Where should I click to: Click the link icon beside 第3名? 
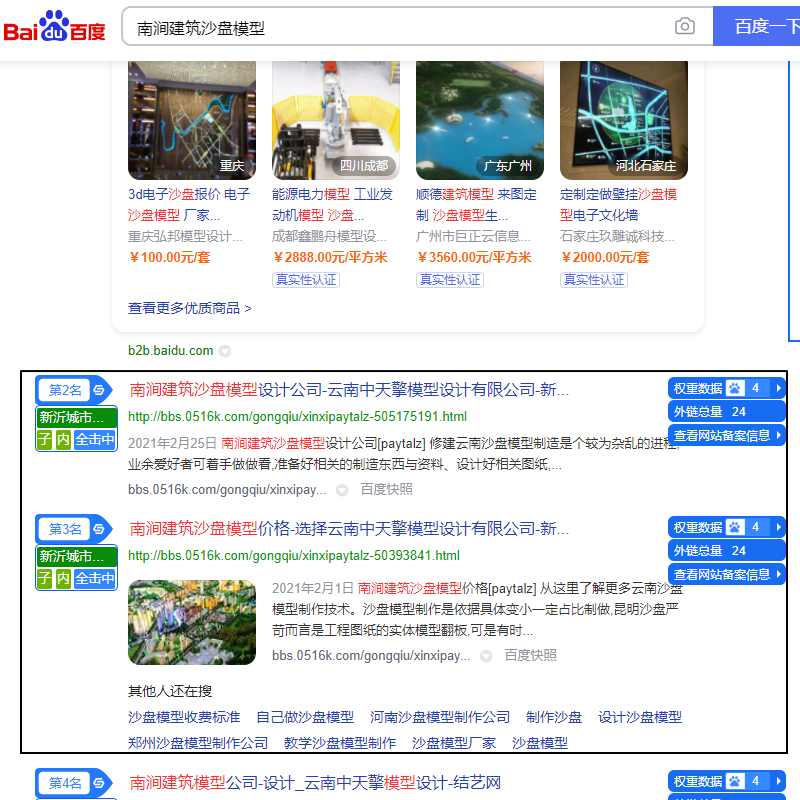tap(99, 529)
